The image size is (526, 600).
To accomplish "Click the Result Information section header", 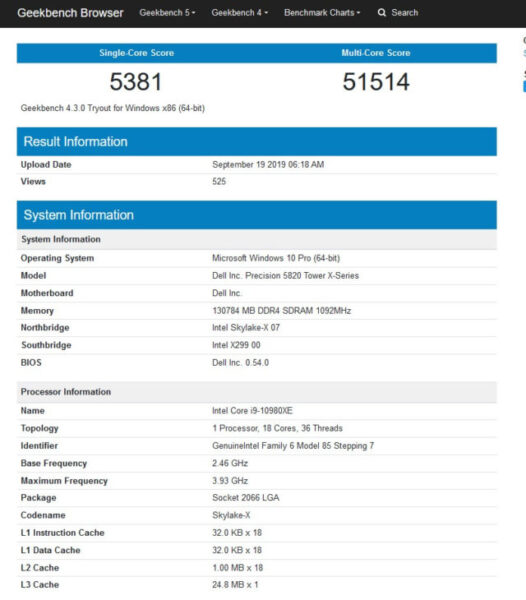I will 257,142.
